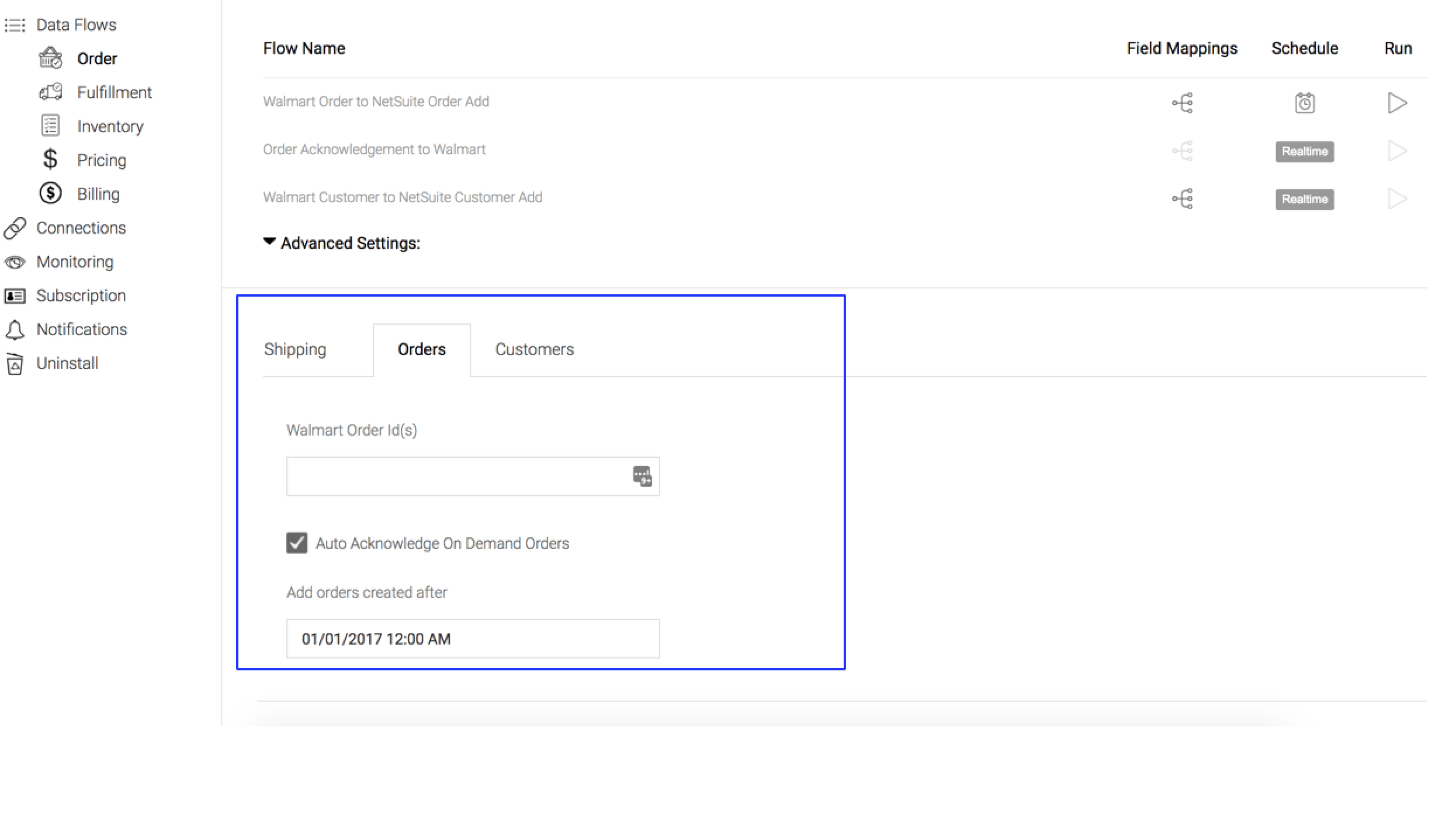Open field mappings for Order Acknowledgement to Walmart
The image size is (1456, 821).
[x=1182, y=151]
